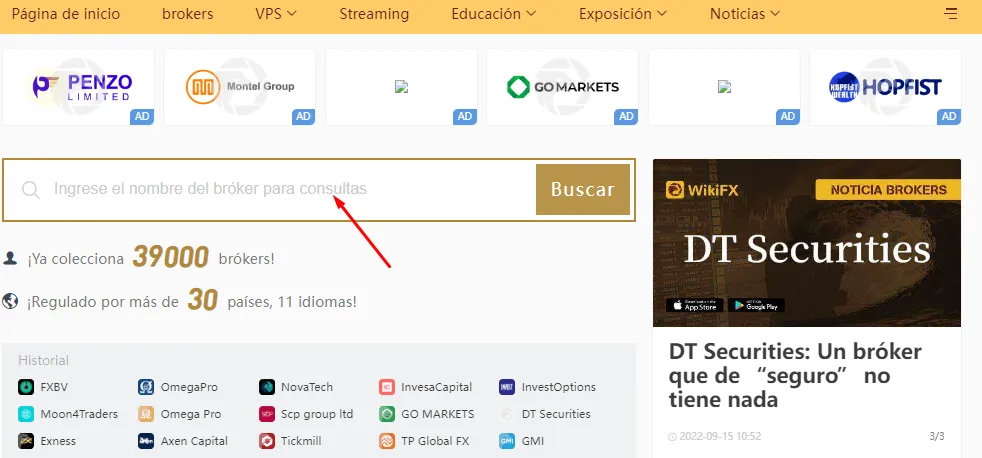Open the HOPFIST ad card
This screenshot has height=458, width=982.
coord(886,87)
